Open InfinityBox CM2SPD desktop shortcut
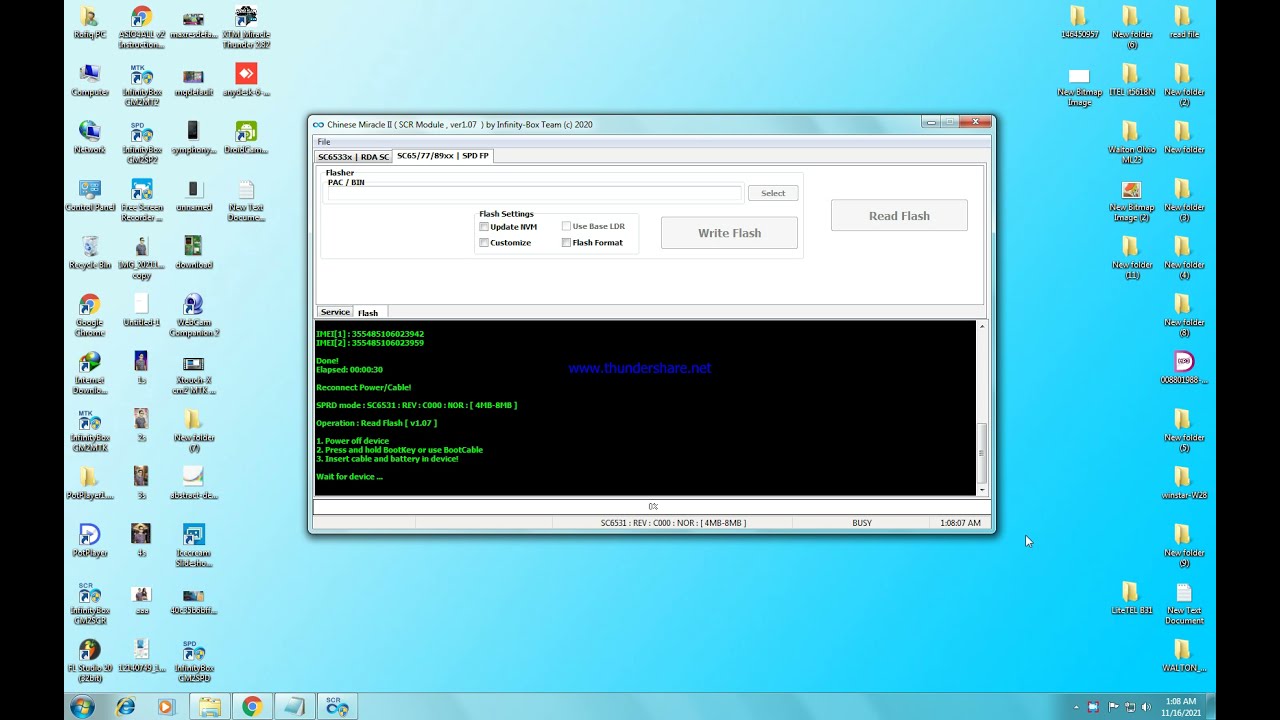This screenshot has height=720, width=1280. point(194,661)
